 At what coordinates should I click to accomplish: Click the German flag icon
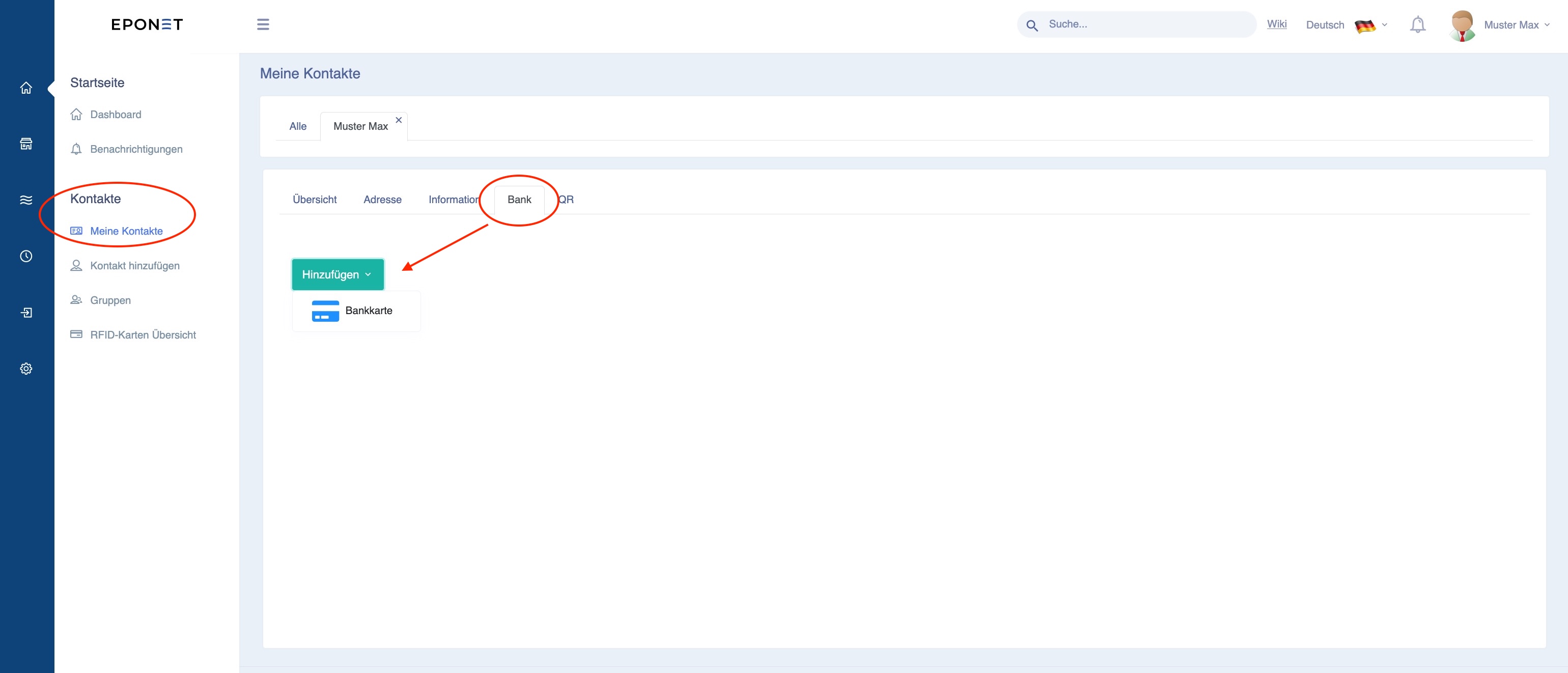point(1365,25)
